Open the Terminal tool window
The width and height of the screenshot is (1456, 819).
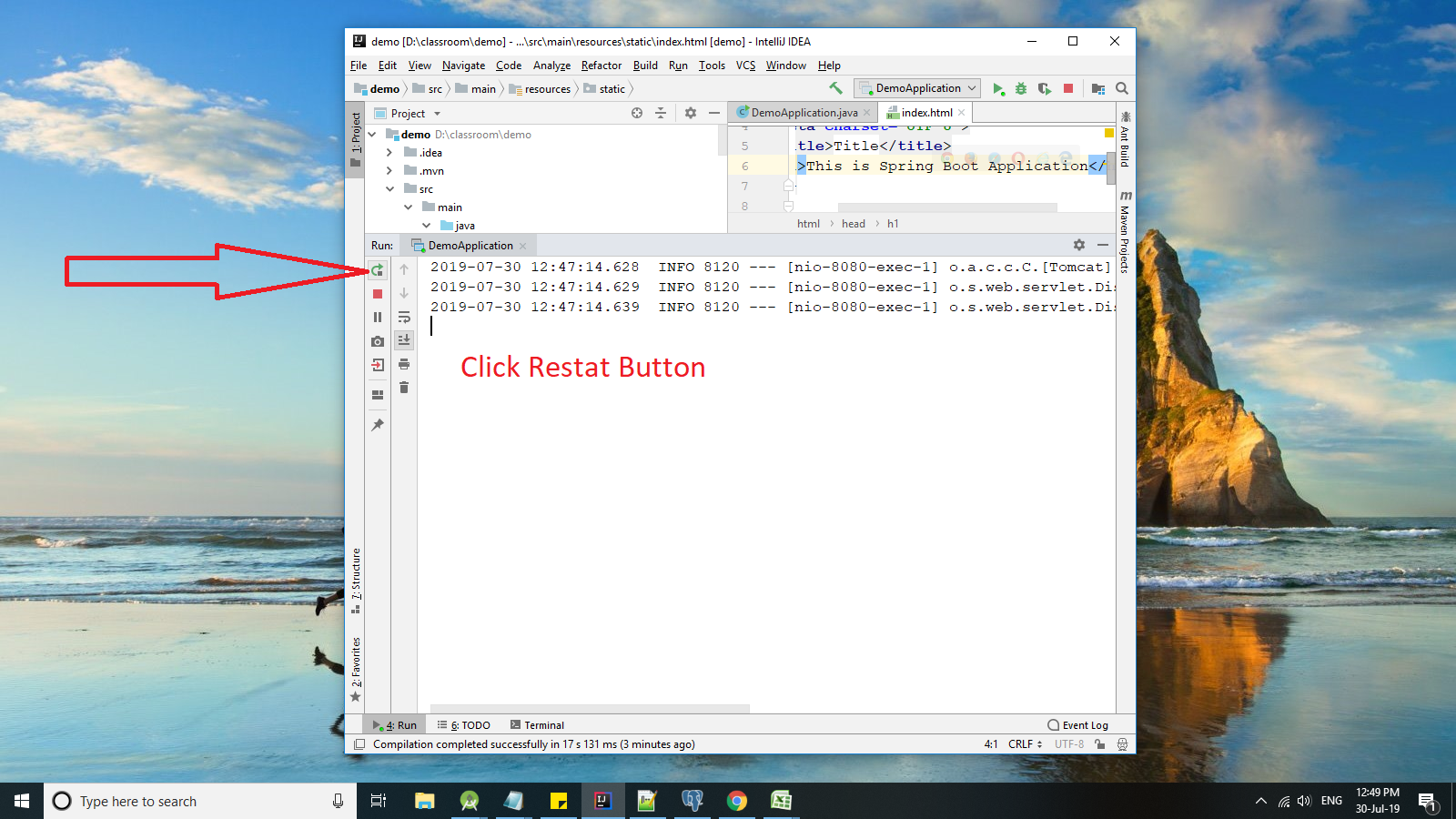(x=537, y=725)
